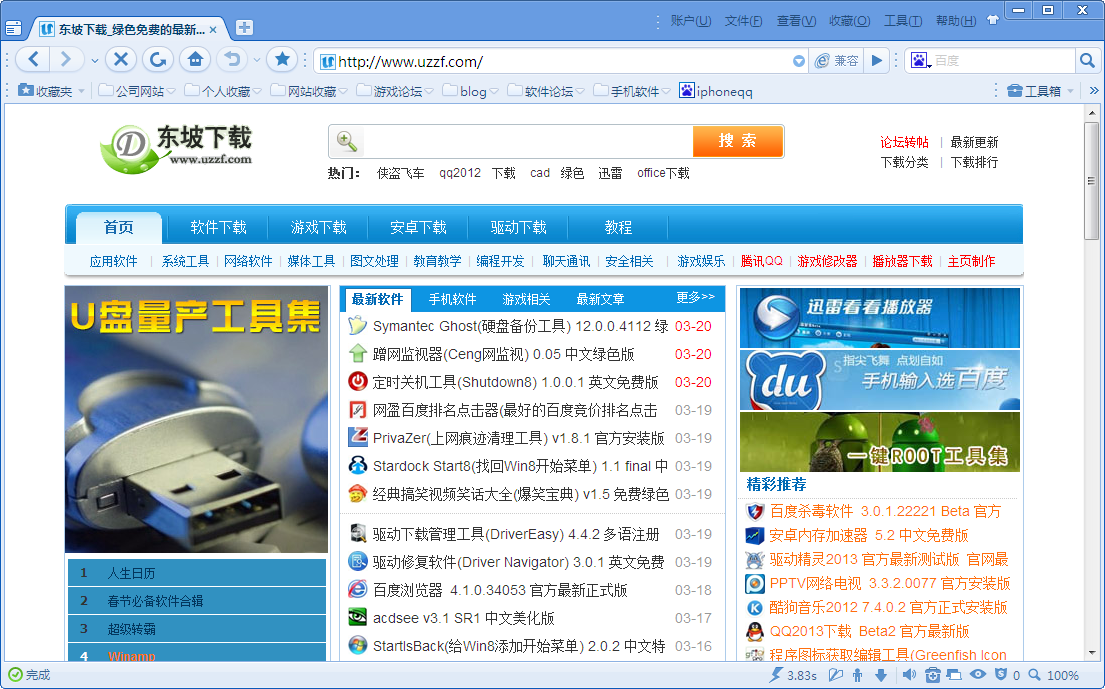This screenshot has height=689, width=1105.
Task: Click the undo closed tab button
Action: (x=232, y=60)
